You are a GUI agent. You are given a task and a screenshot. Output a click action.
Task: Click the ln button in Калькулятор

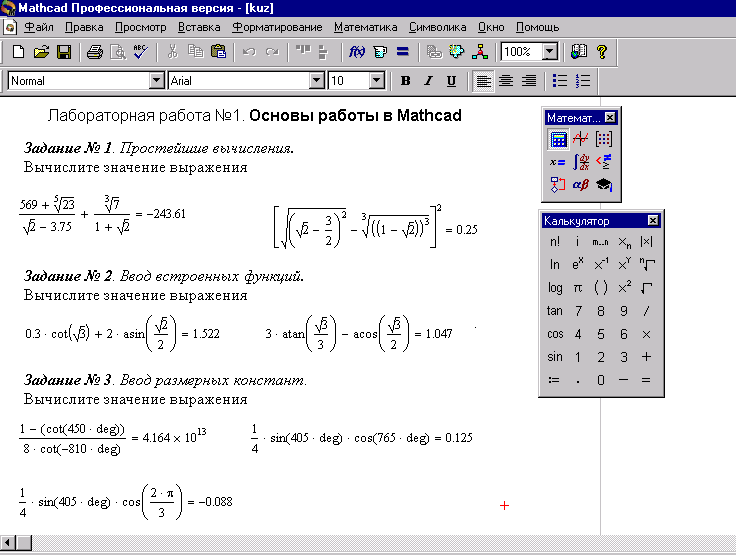coord(555,265)
